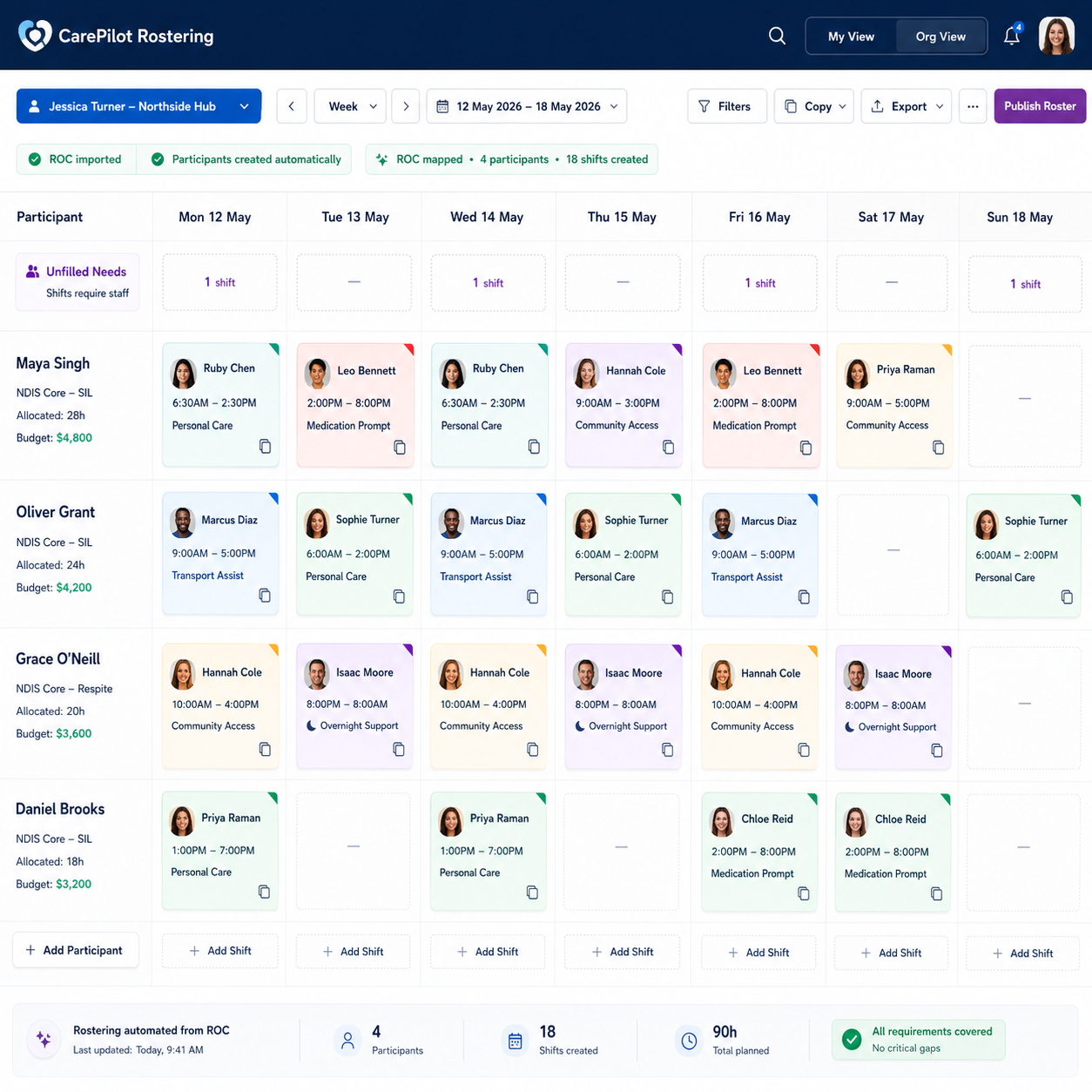Copy Oliver Grant's Monday Marcus Diaz shift
1092x1092 pixels.
265,596
